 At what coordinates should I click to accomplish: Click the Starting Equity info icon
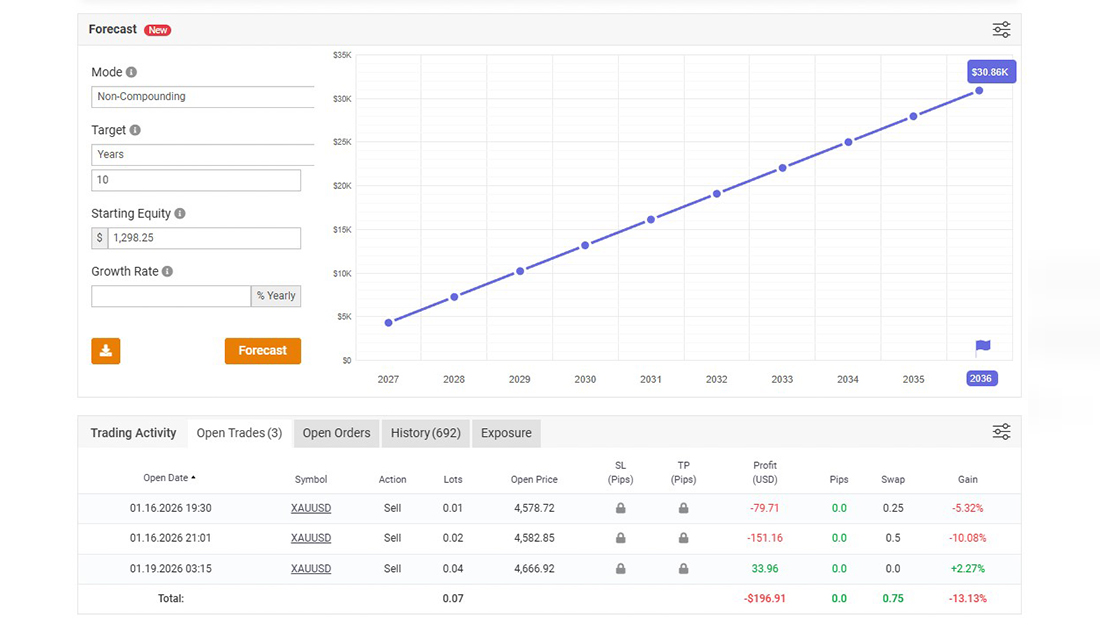(180, 214)
